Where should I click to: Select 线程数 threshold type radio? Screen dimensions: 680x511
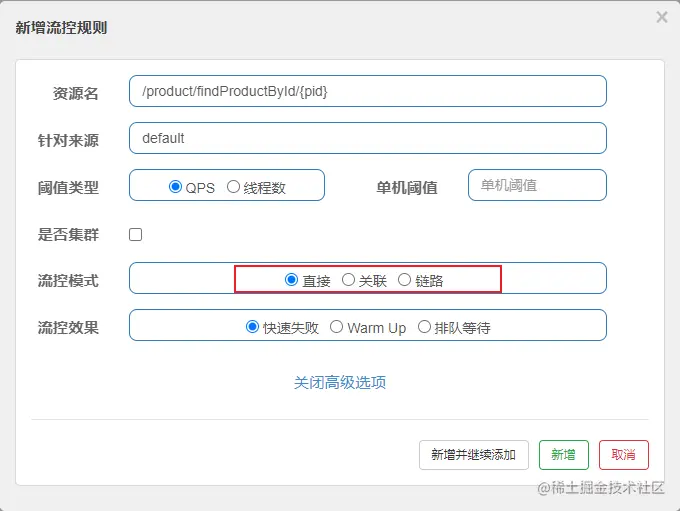pyautogui.click(x=233, y=187)
